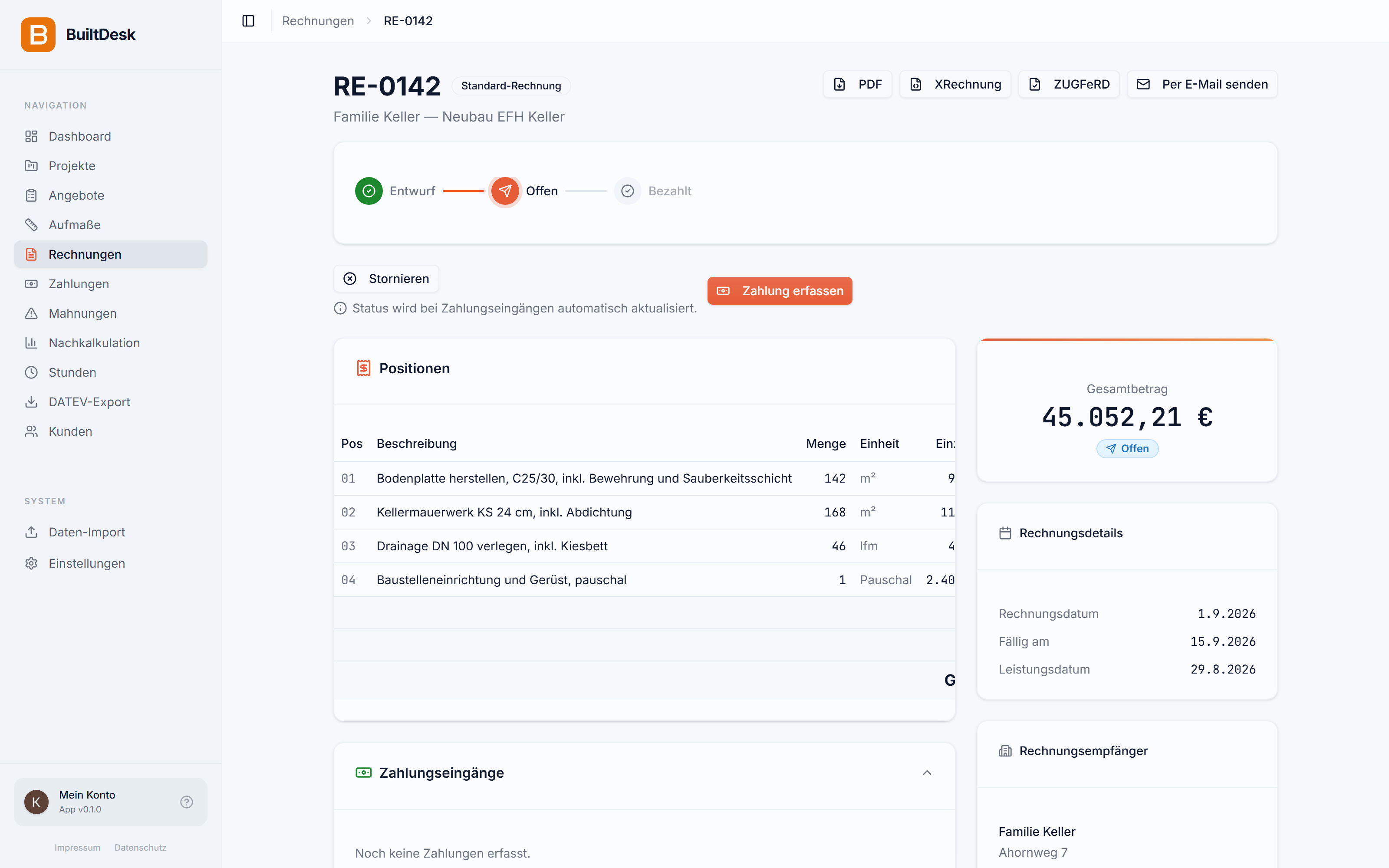The height and width of the screenshot is (868, 1389).
Task: Click the BuiltDesk logo icon
Action: 38,34
